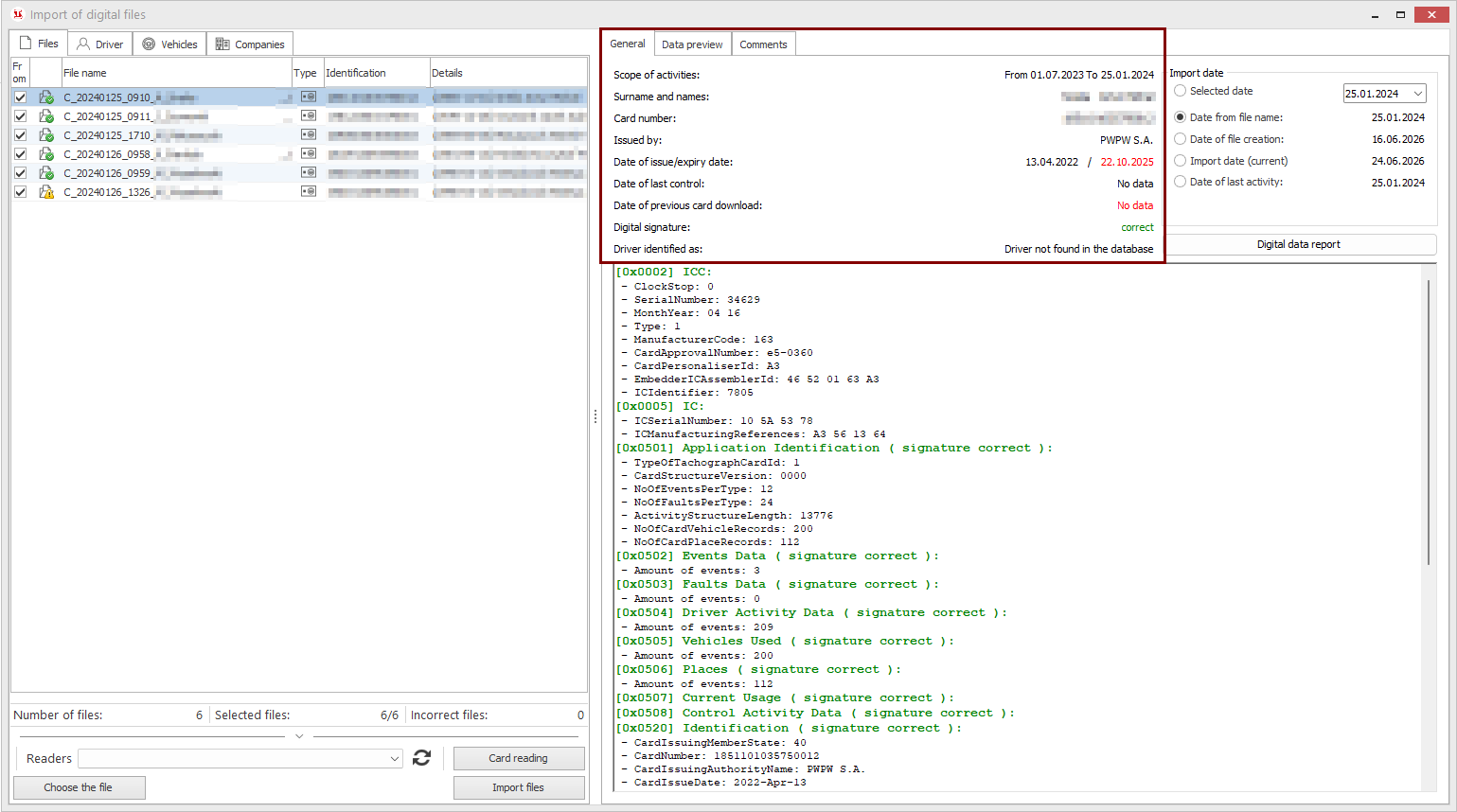Uncheck the file C_20240125_0911

20,116
